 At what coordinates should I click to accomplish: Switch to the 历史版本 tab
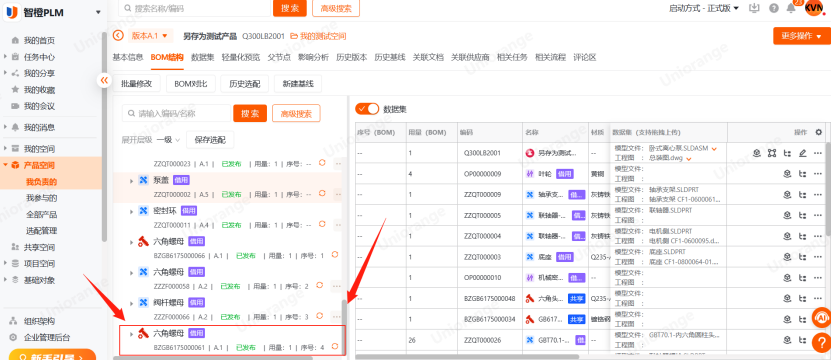pyautogui.click(x=351, y=57)
